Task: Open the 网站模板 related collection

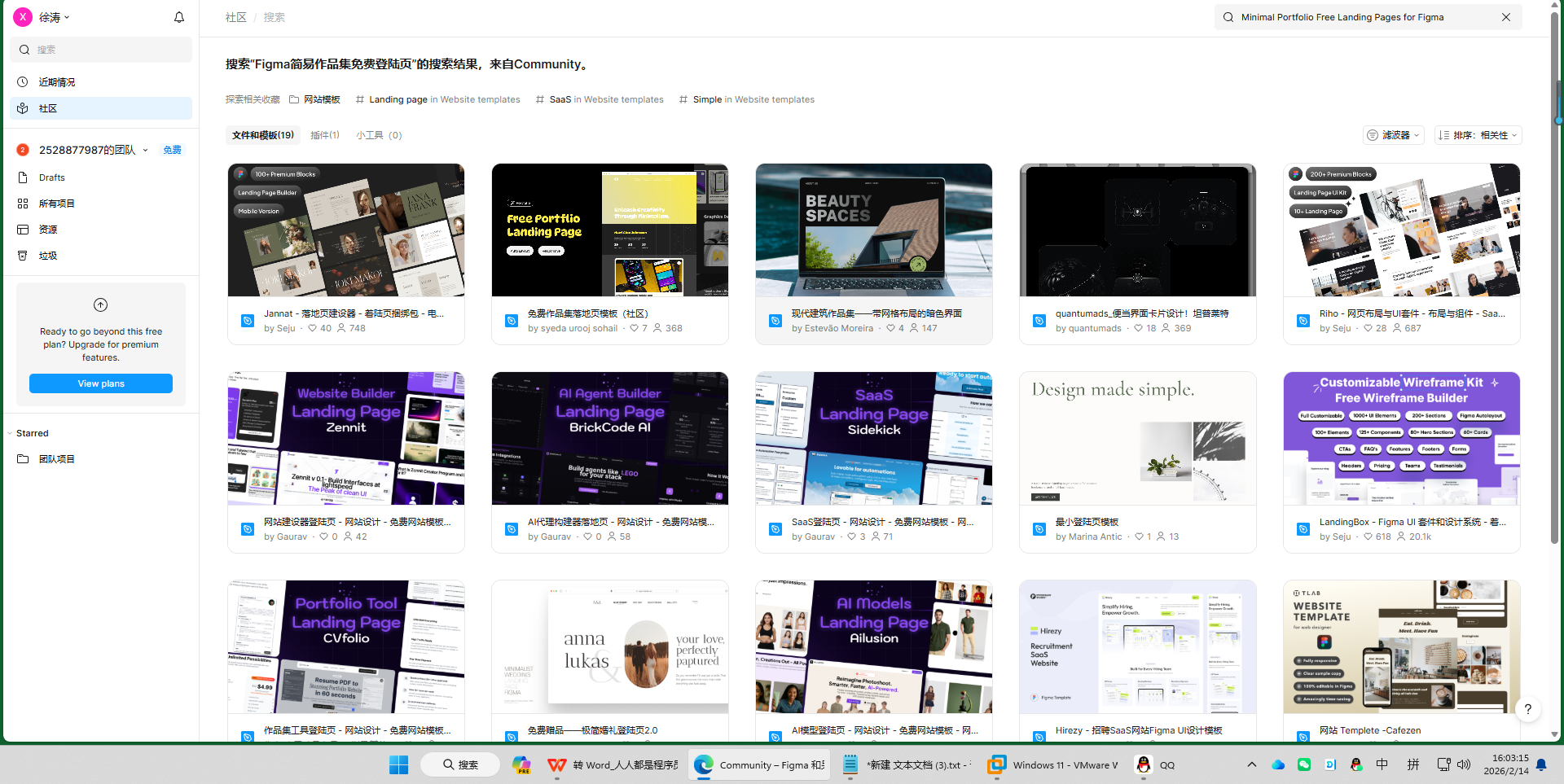Action: point(314,99)
